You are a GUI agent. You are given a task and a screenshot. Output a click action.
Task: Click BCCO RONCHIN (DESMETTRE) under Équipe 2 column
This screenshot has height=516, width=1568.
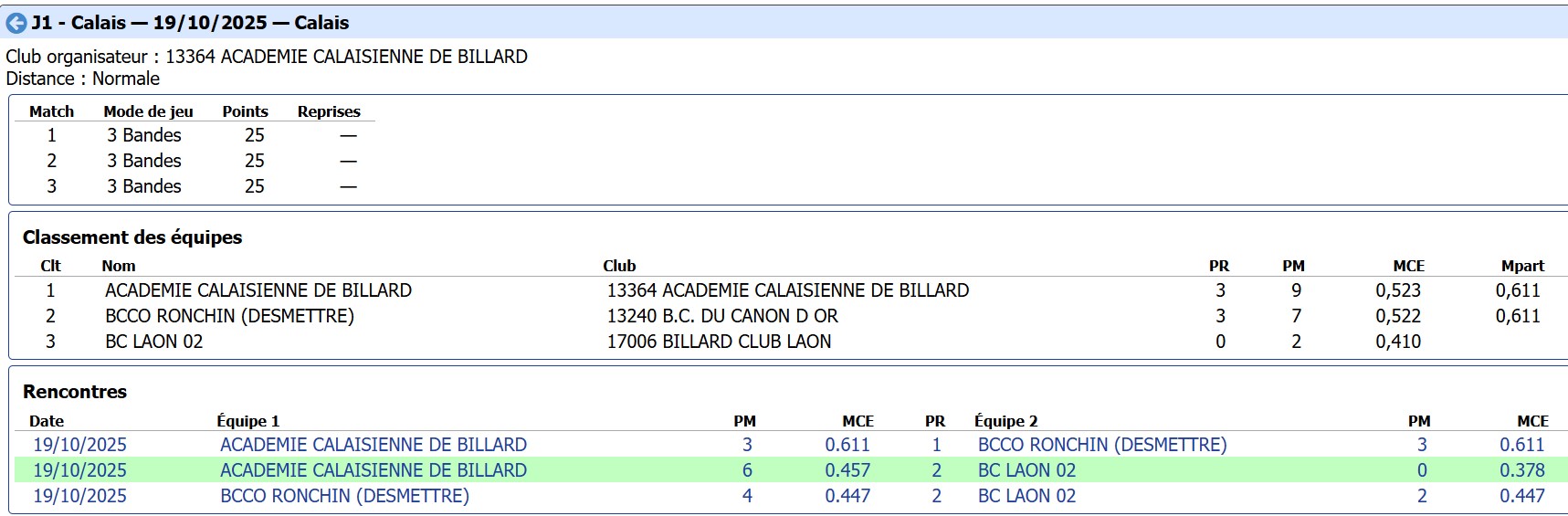pyautogui.click(x=1101, y=445)
